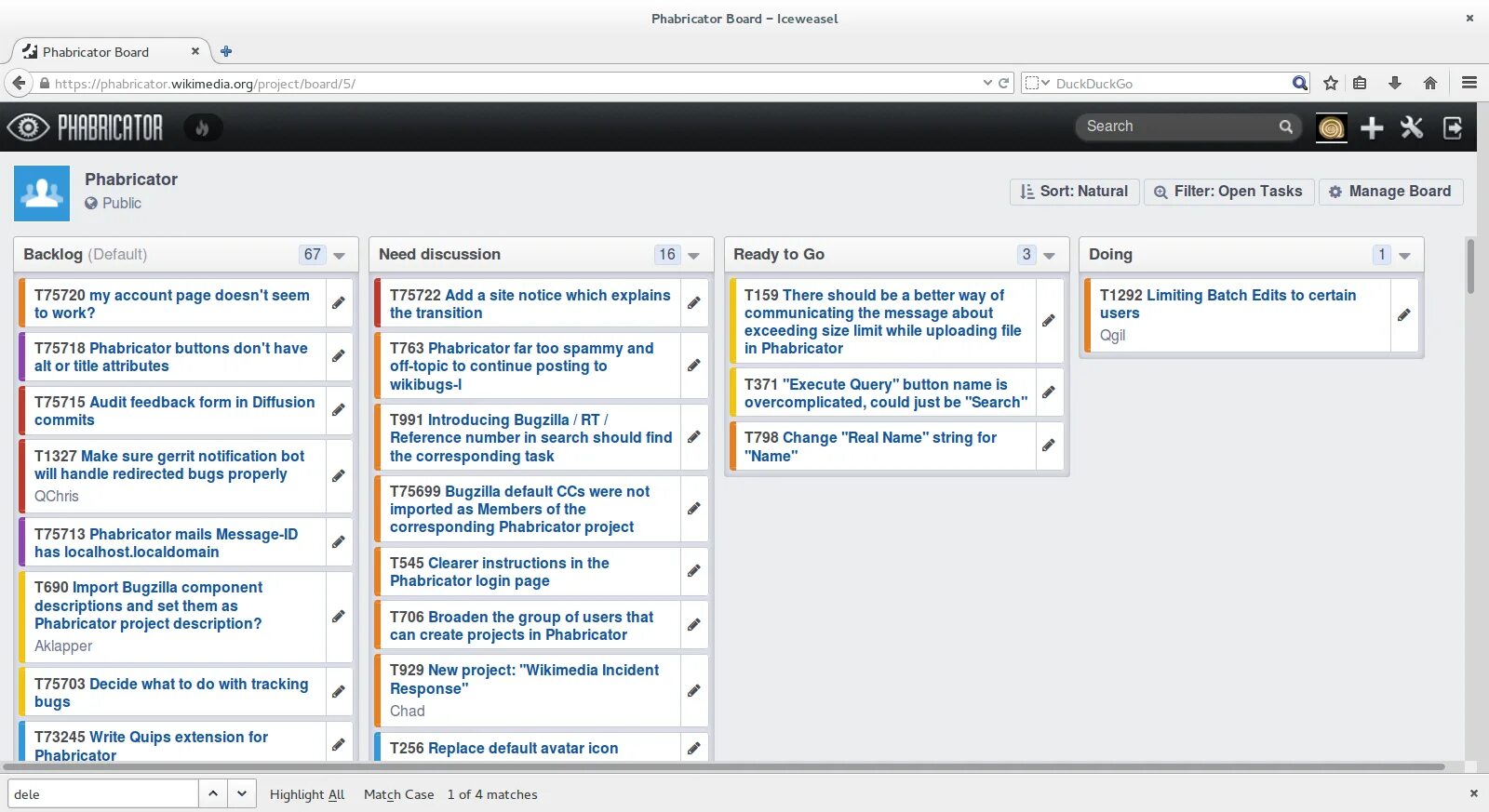Open bookmarks list icon in toolbar

point(1360,83)
